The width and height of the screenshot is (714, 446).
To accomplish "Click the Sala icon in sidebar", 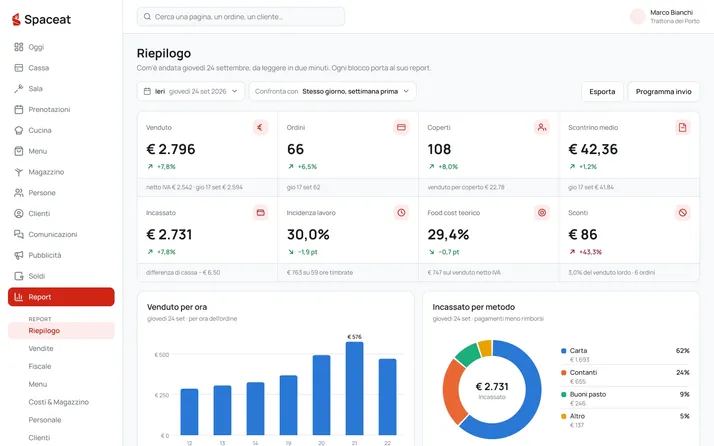I will (19, 88).
